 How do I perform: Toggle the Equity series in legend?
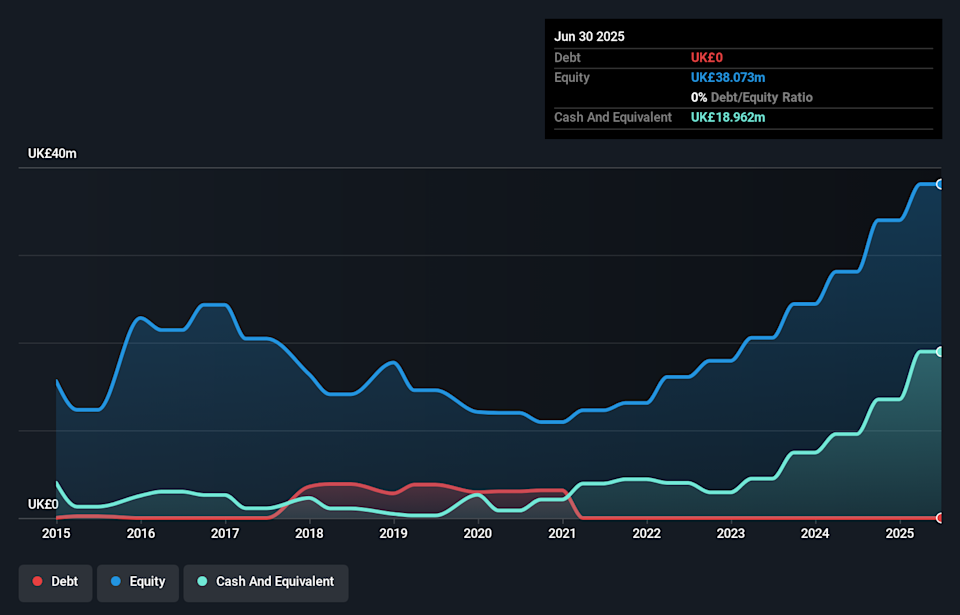click(137, 582)
